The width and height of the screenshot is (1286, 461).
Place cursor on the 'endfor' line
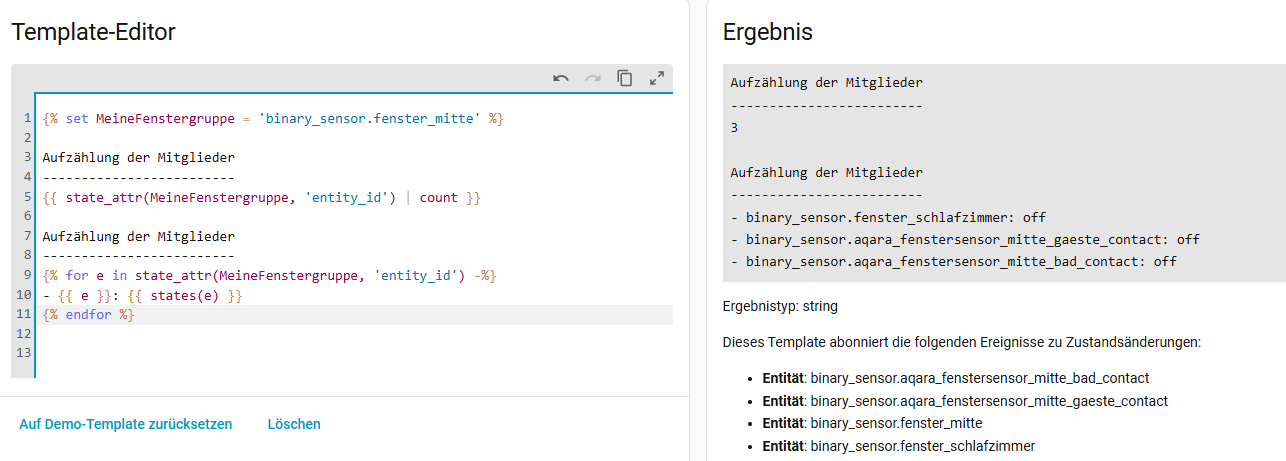click(x=88, y=315)
